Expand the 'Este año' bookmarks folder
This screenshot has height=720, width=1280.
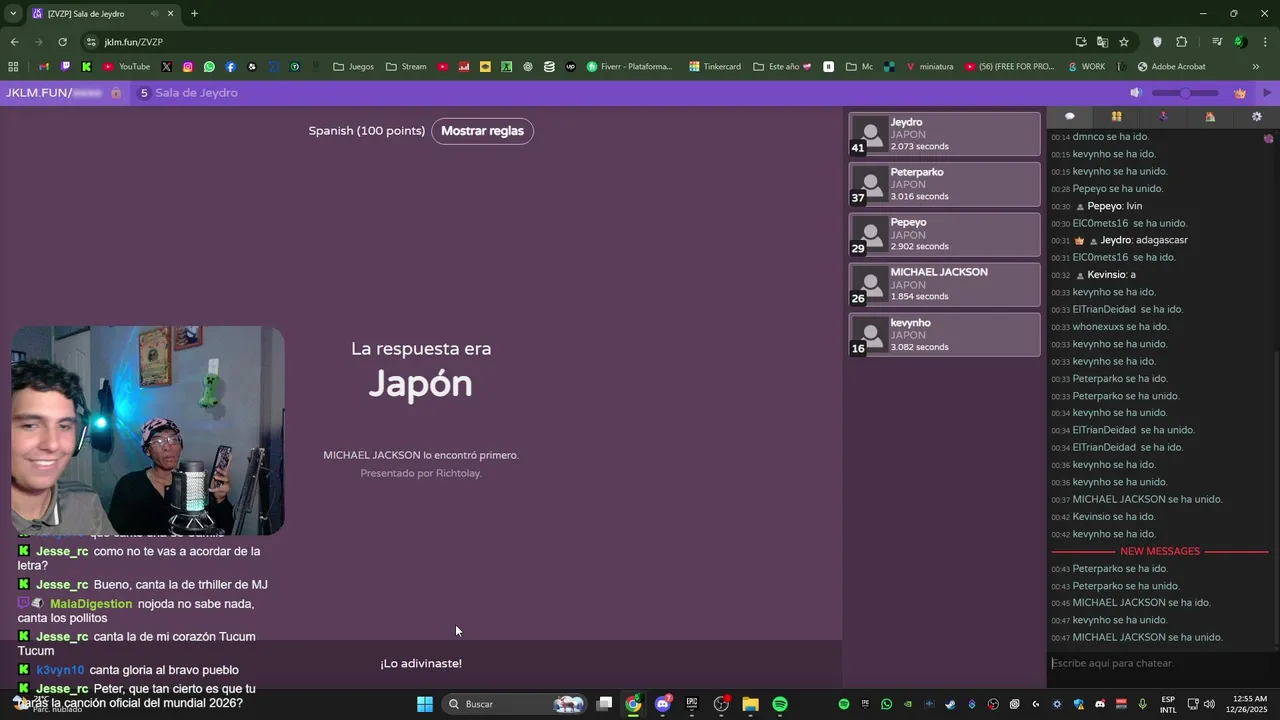pyautogui.click(x=782, y=67)
